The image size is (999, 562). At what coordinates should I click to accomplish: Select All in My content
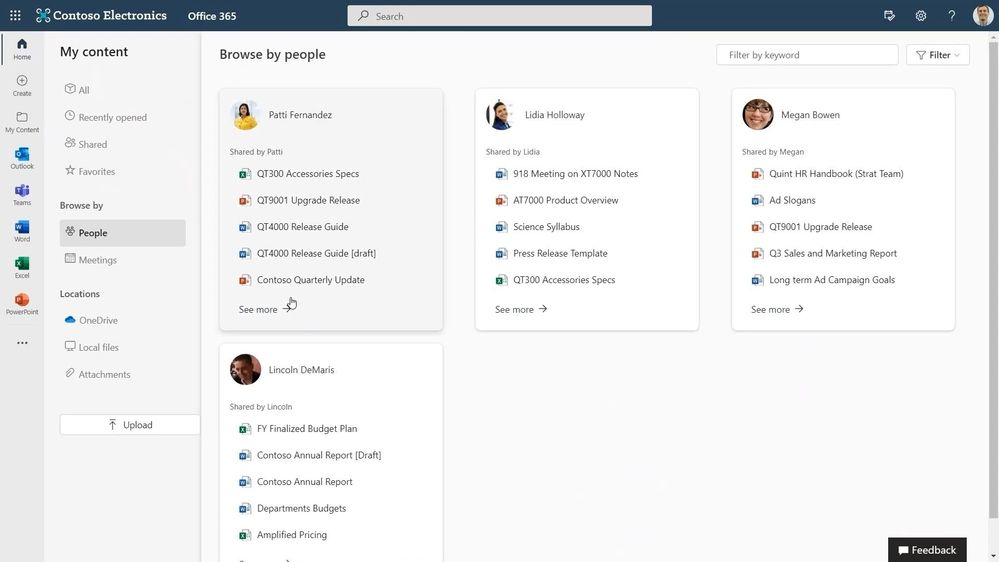pos(77,90)
